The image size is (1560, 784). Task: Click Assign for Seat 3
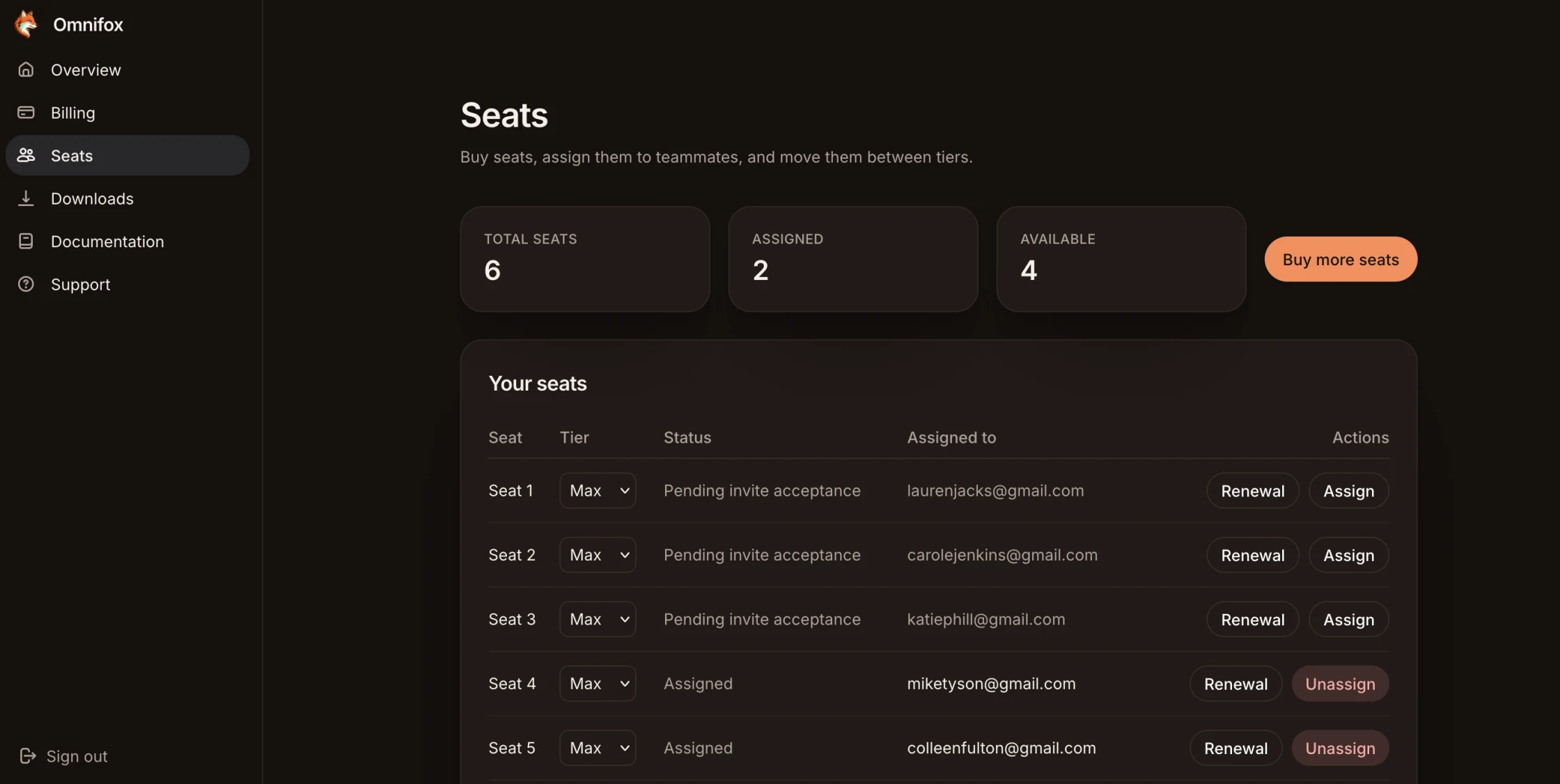point(1349,620)
